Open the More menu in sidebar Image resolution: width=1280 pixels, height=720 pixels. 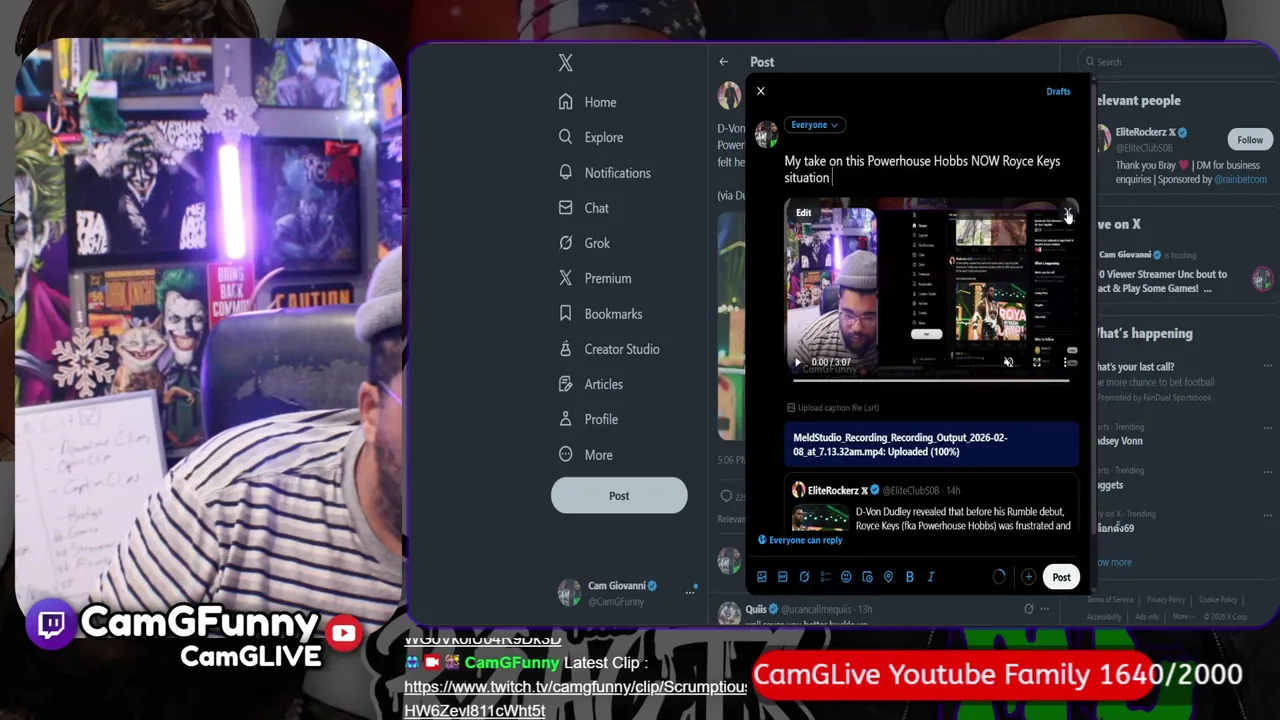(x=586, y=455)
